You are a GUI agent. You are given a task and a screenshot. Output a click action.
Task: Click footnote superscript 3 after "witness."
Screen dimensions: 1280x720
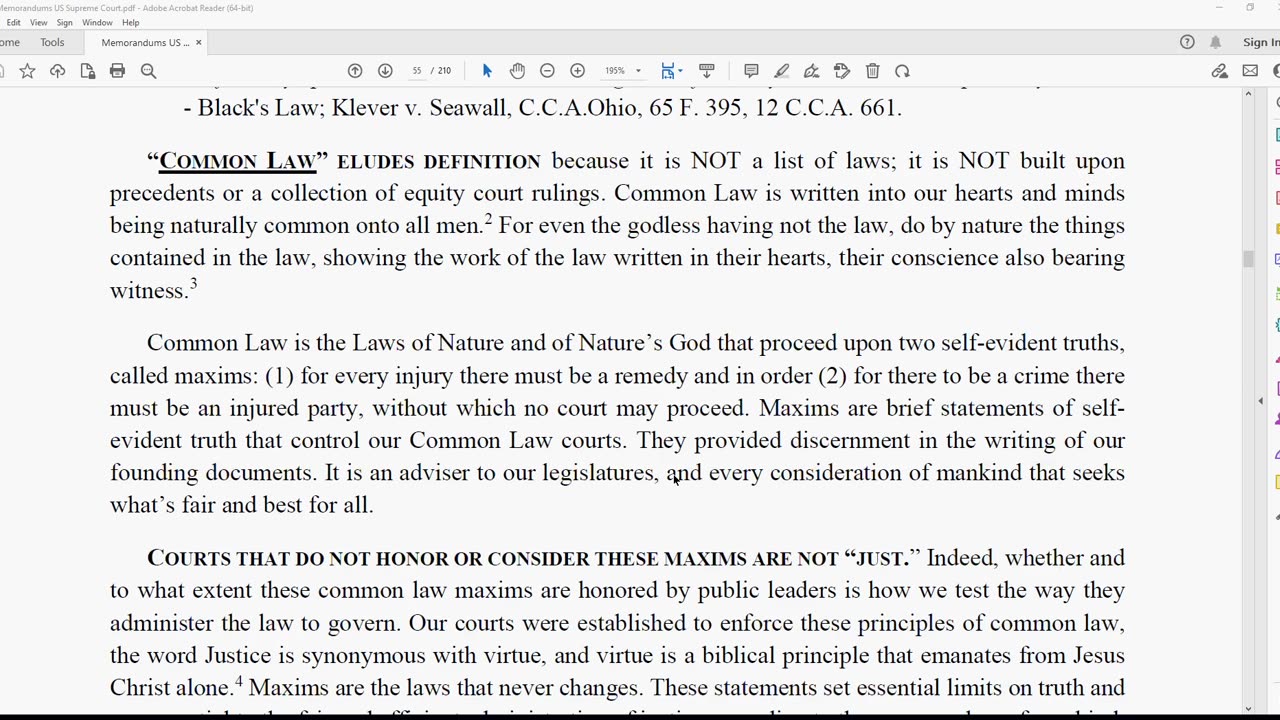click(x=193, y=284)
